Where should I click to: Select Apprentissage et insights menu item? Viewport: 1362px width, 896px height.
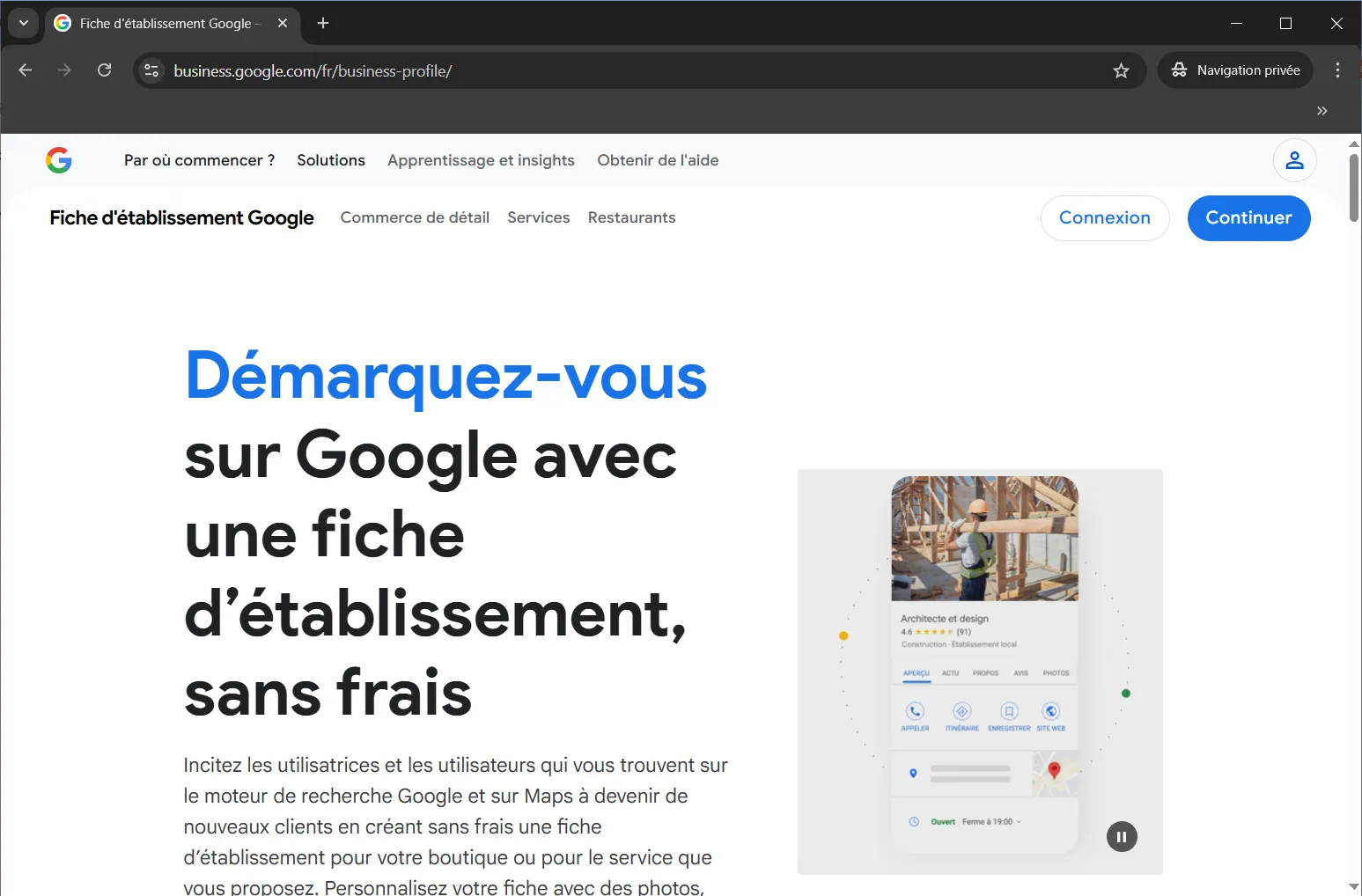pos(481,160)
